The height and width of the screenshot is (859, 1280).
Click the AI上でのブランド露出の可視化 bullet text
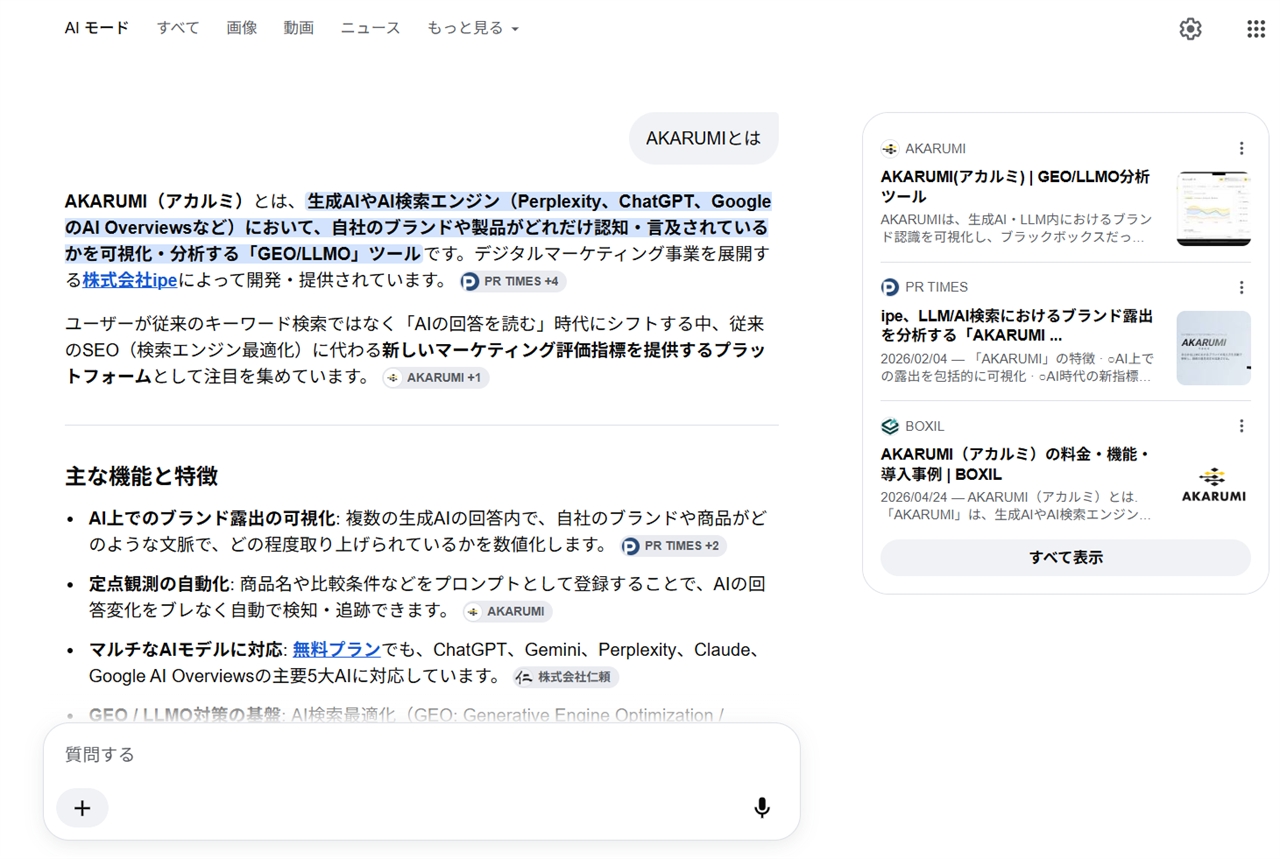(212, 518)
